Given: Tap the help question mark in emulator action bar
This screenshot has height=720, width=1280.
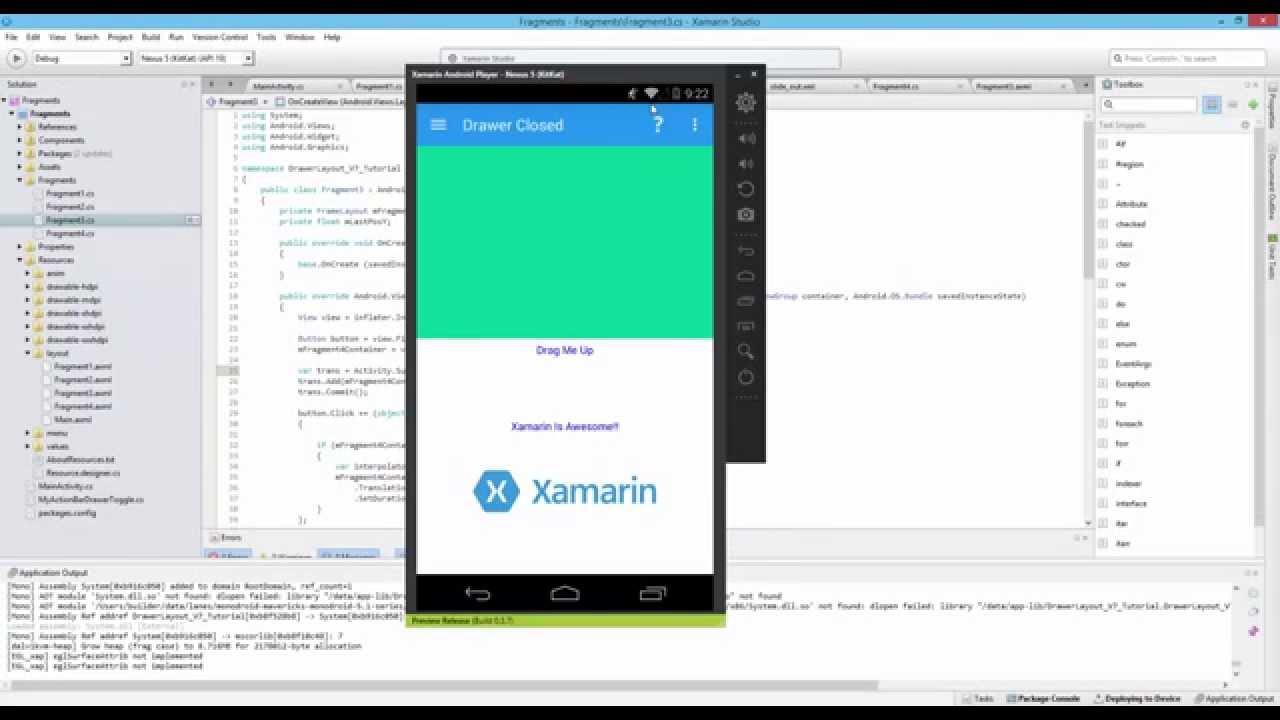Looking at the screenshot, I should coord(658,125).
